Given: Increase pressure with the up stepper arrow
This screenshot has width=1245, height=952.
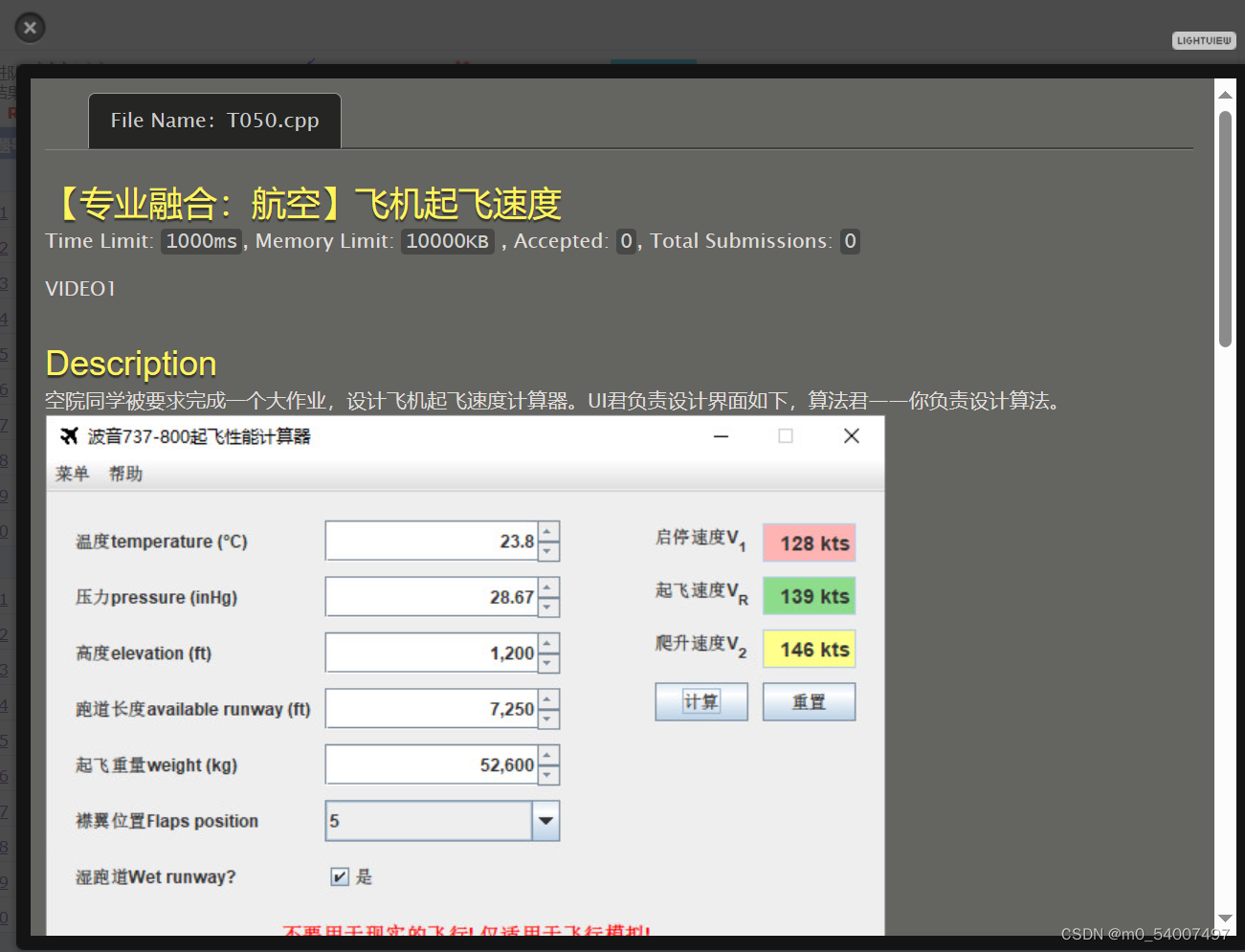Looking at the screenshot, I should (548, 587).
